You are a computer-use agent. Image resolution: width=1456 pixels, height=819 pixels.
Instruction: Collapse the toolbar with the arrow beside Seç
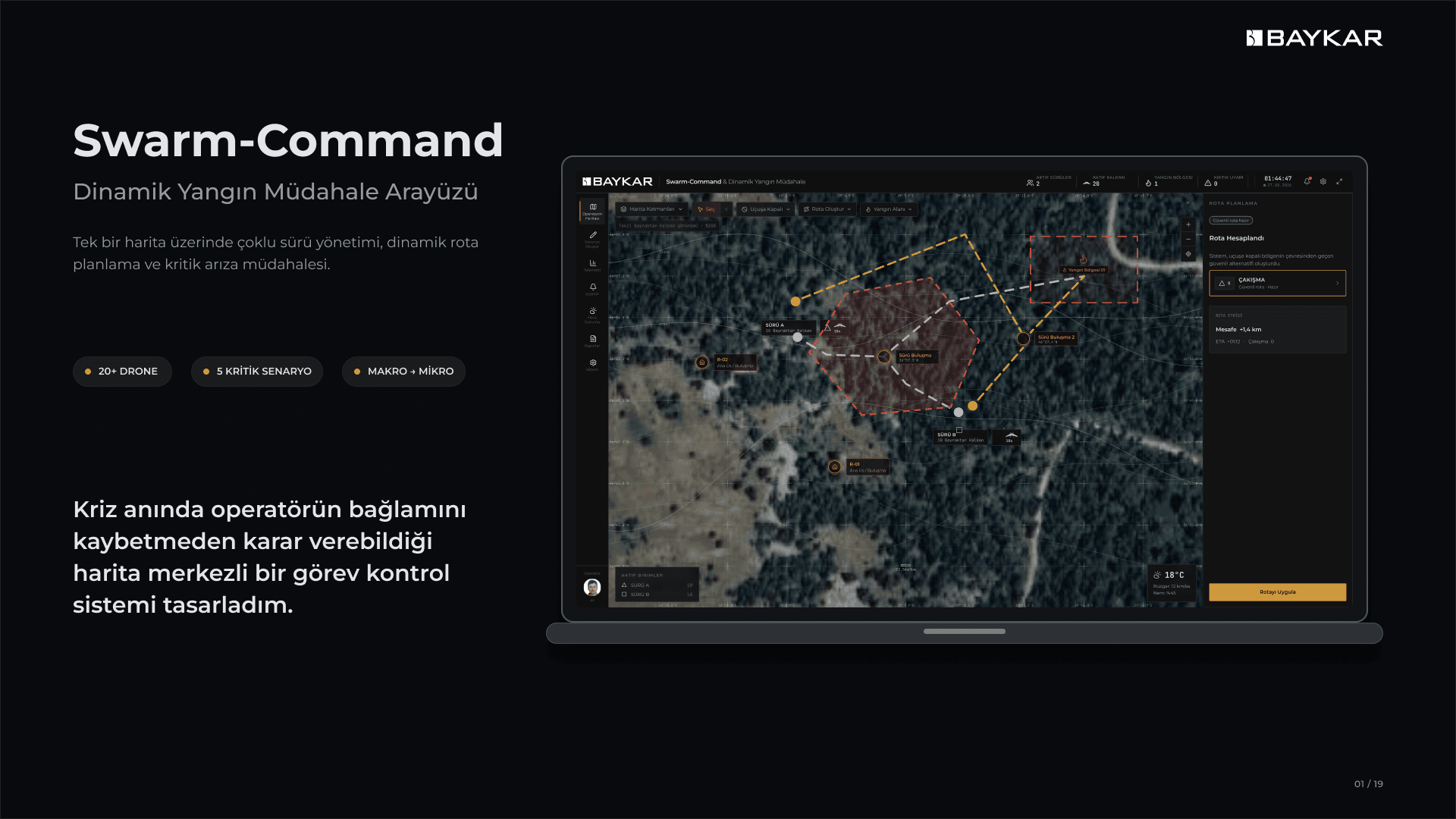[x=726, y=209]
